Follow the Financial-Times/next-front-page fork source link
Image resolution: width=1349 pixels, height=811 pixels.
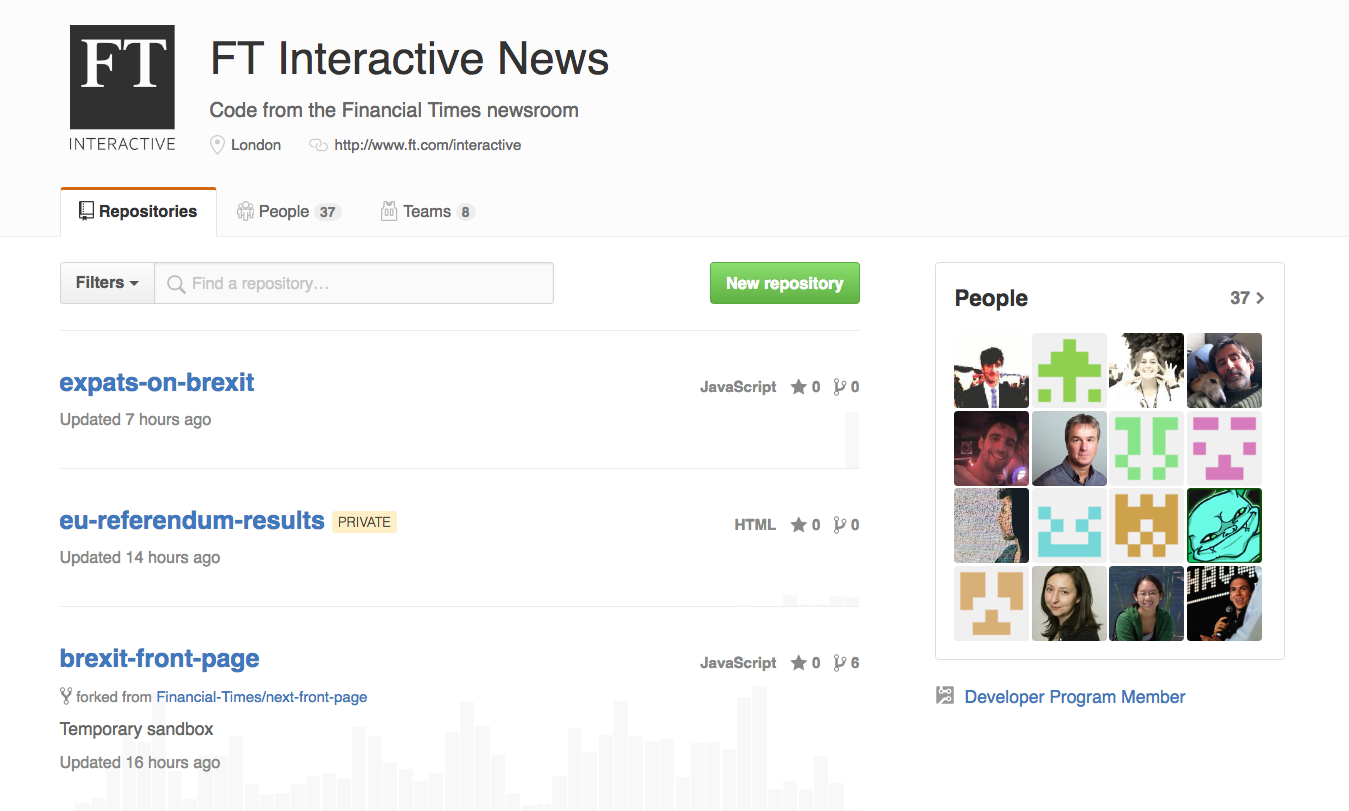(261, 697)
